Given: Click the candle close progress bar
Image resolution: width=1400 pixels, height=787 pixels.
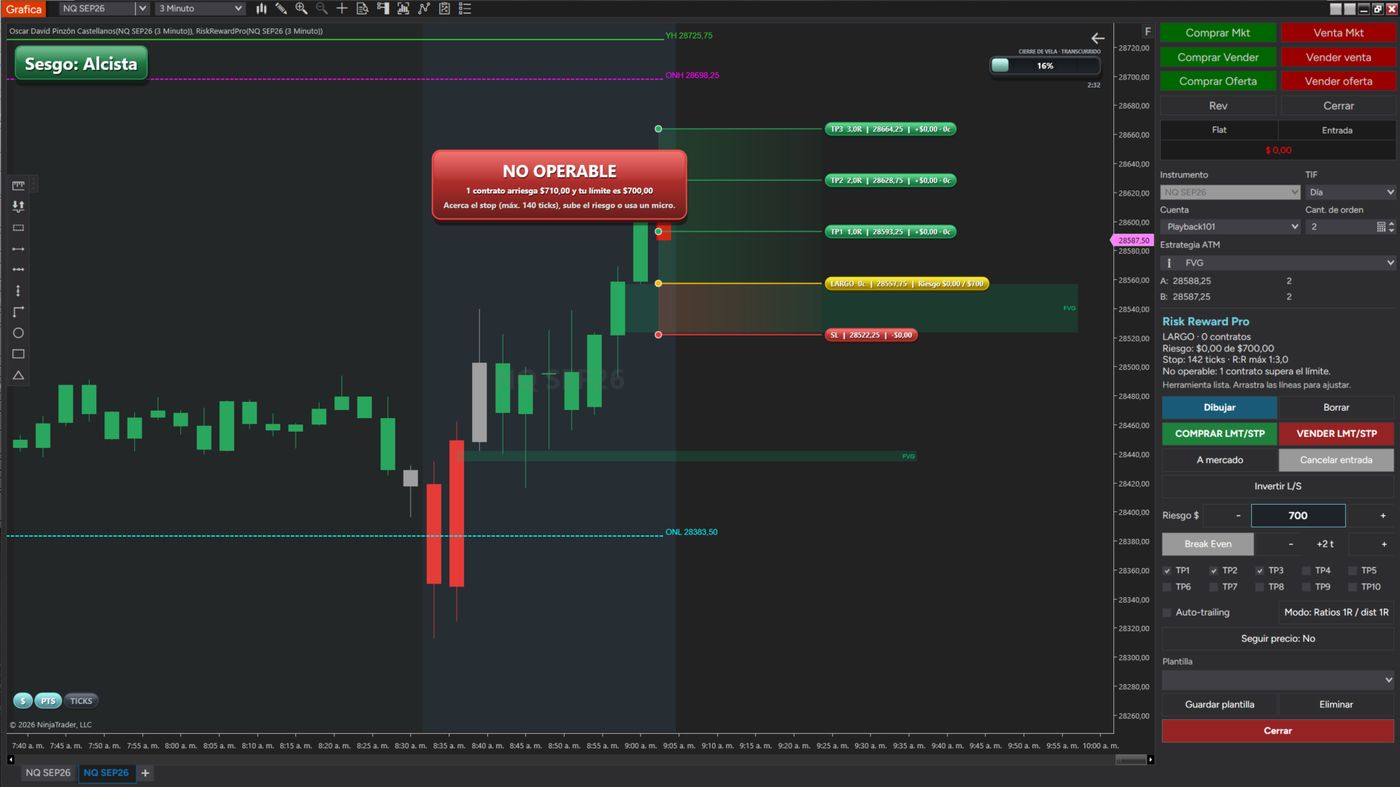Looking at the screenshot, I should [1045, 66].
